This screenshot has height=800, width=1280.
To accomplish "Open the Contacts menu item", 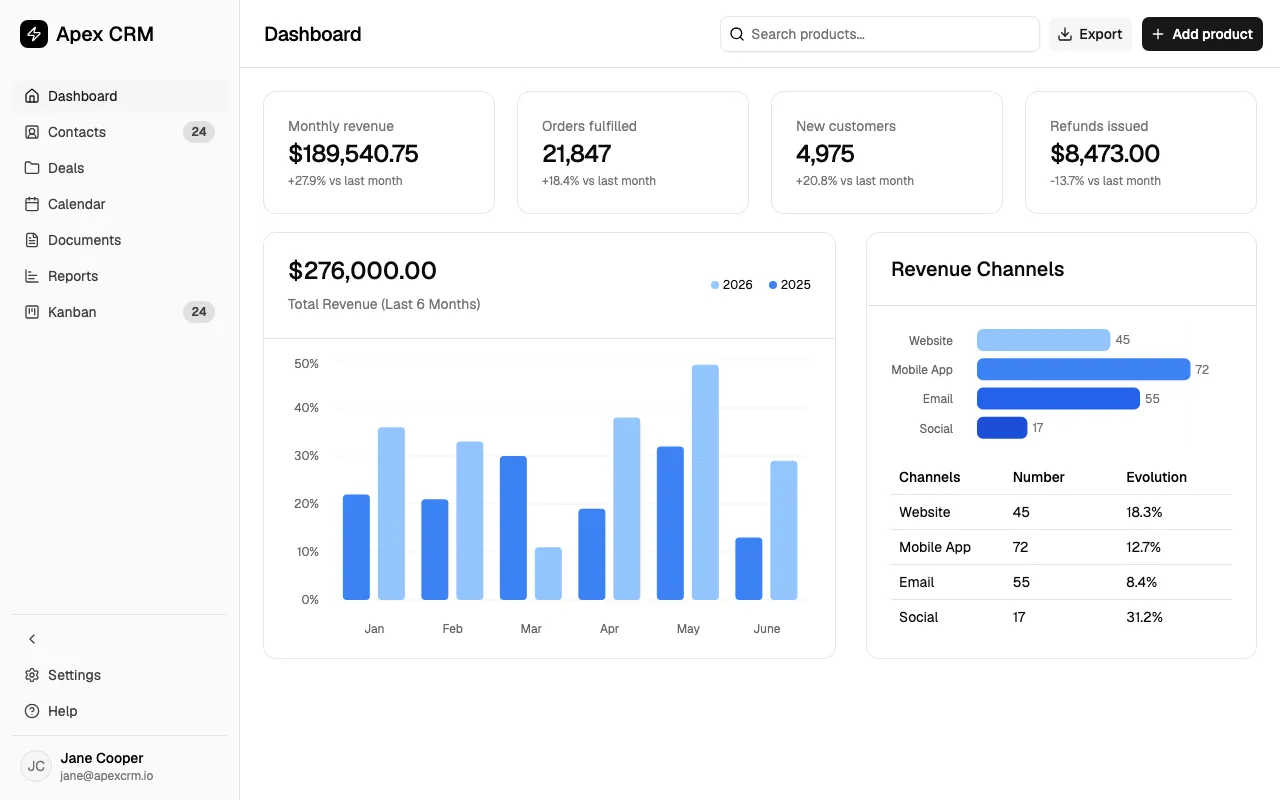I will pyautogui.click(x=120, y=132).
